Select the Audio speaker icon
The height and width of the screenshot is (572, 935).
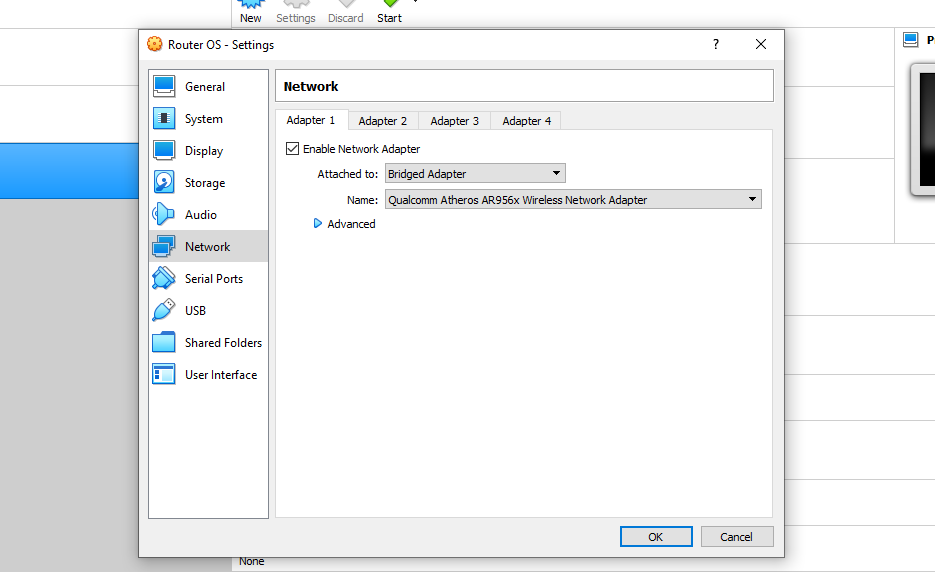163,214
